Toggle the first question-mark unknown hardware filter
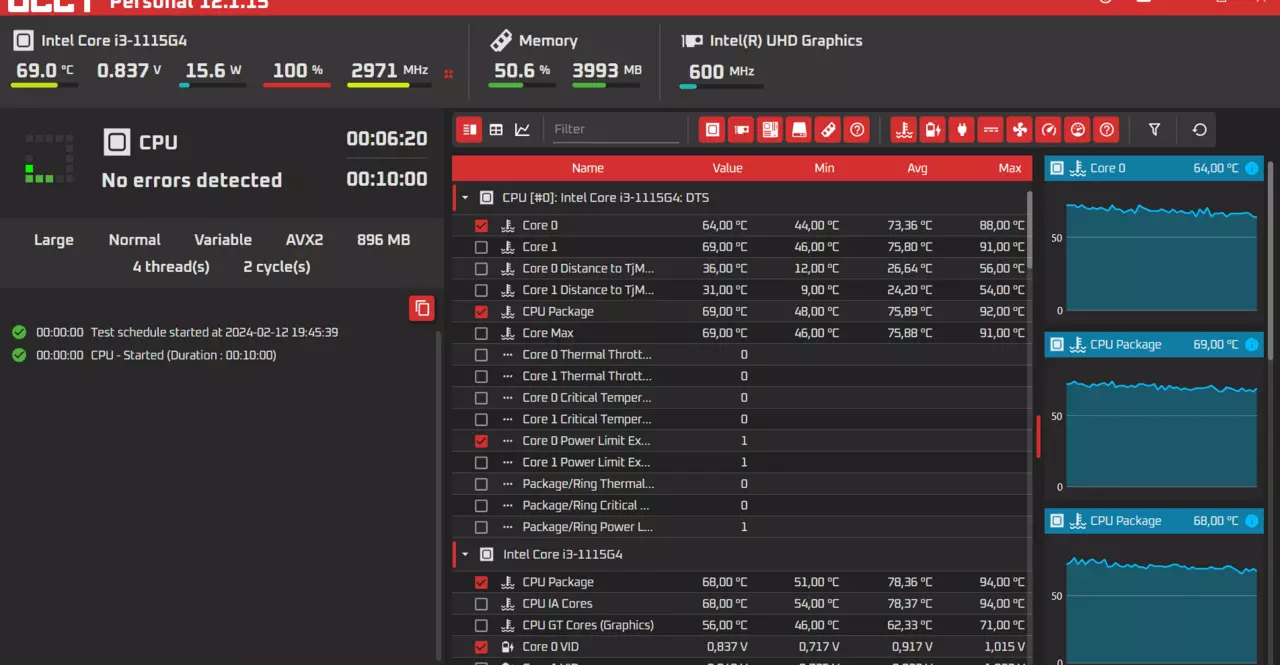Viewport: 1280px width, 665px height. [x=857, y=129]
